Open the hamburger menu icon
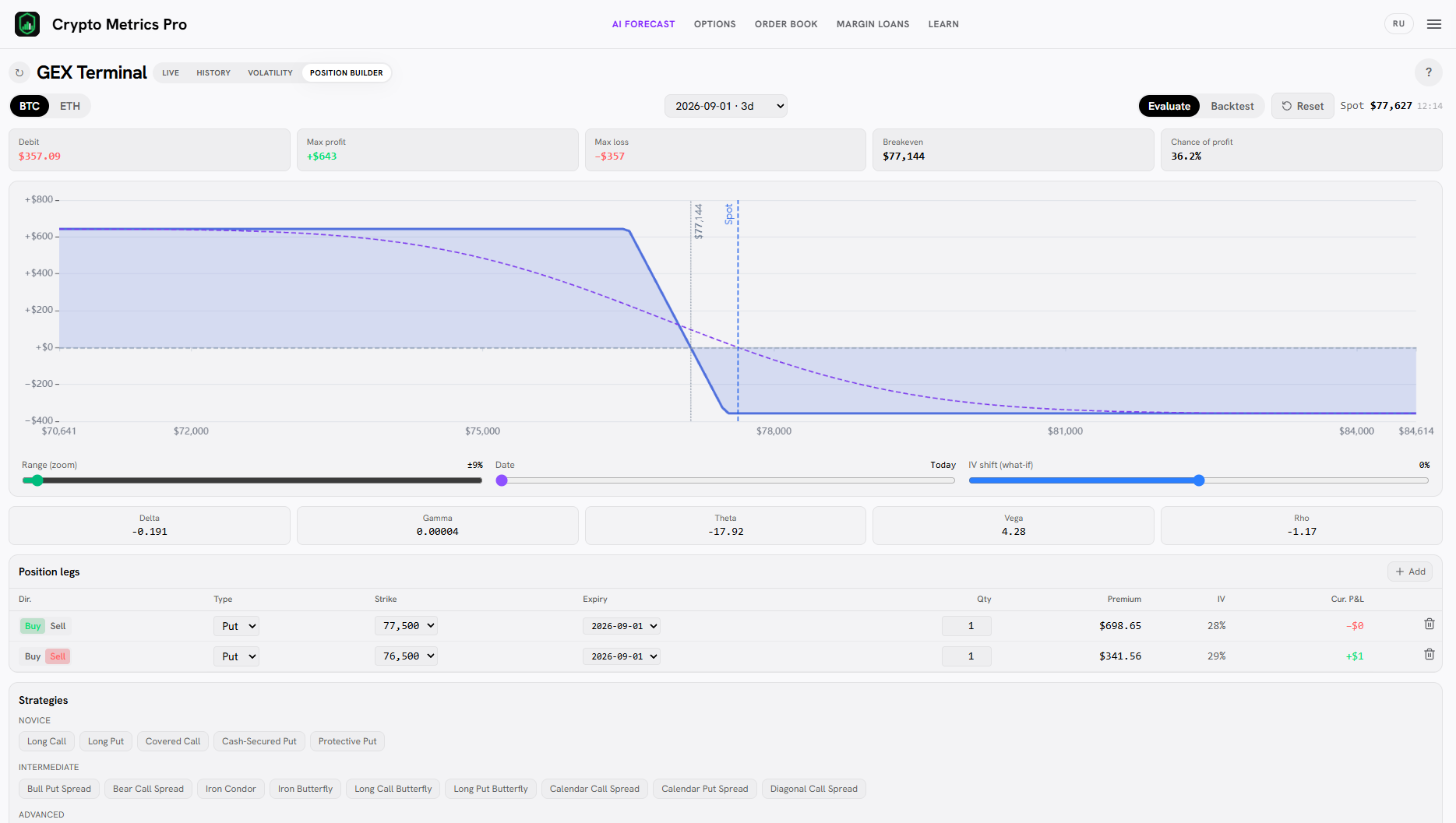 point(1434,24)
